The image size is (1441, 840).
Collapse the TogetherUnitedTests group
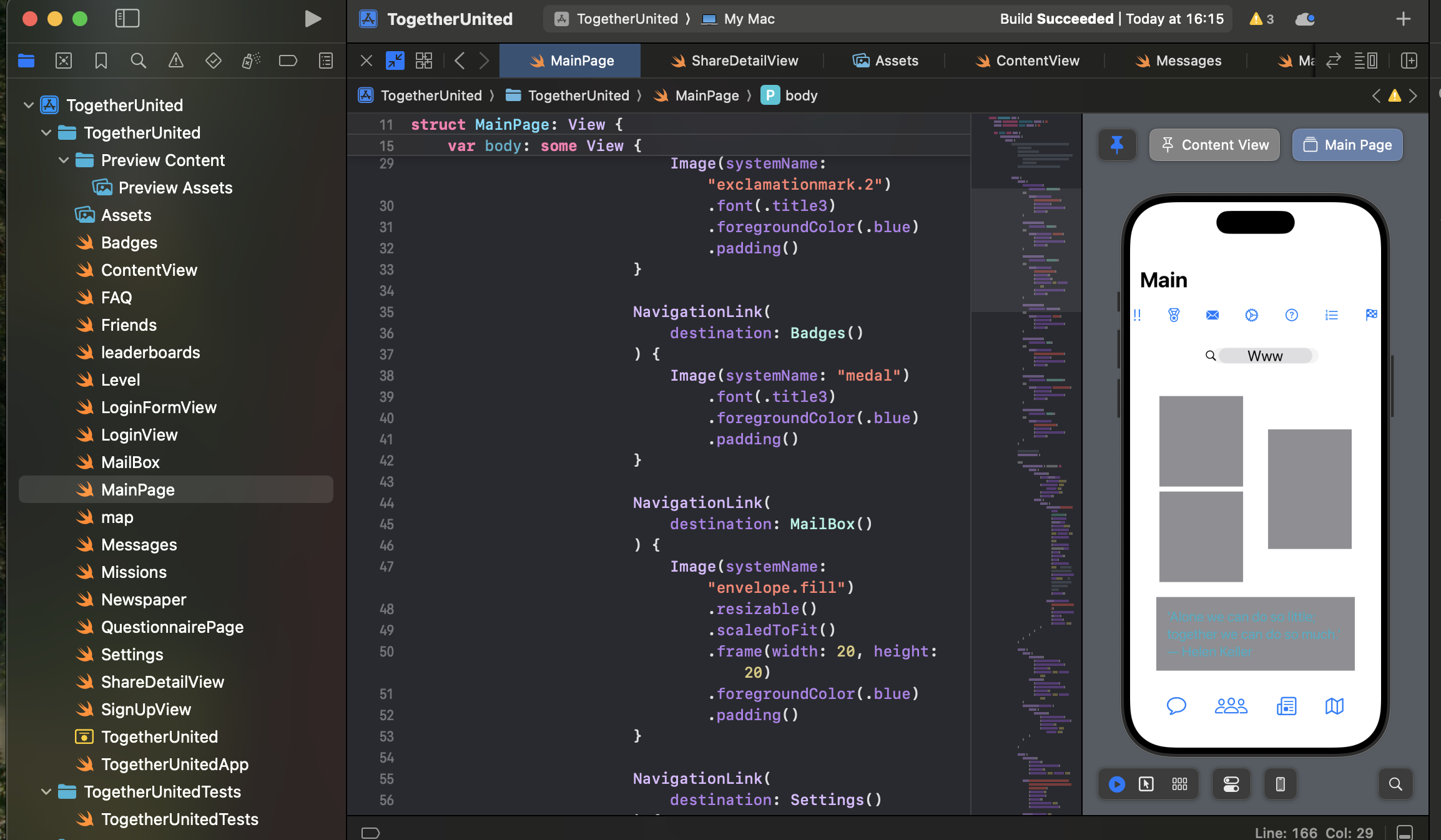click(46, 792)
